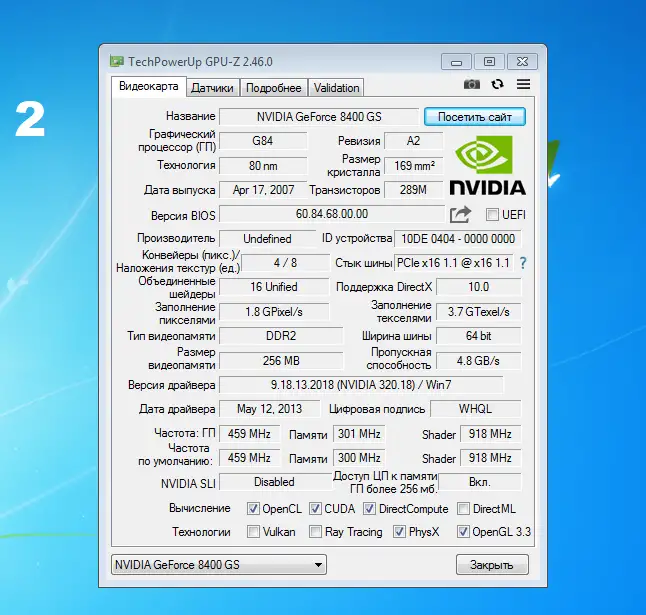Image resolution: width=646 pixels, height=615 pixels.
Task: Open the GPU selection dropdown at bottom
Action: pos(219,564)
